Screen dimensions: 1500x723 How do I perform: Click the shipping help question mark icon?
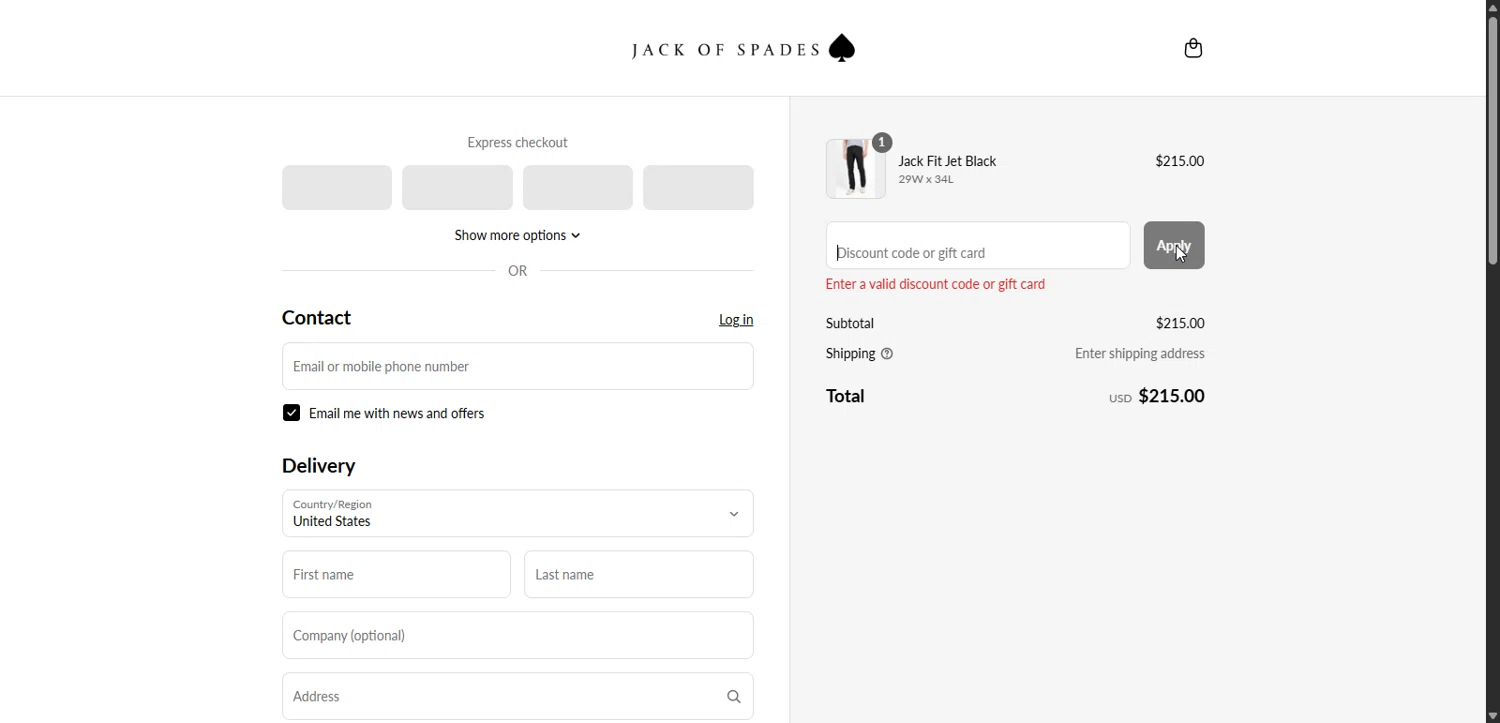pyautogui.click(x=887, y=354)
